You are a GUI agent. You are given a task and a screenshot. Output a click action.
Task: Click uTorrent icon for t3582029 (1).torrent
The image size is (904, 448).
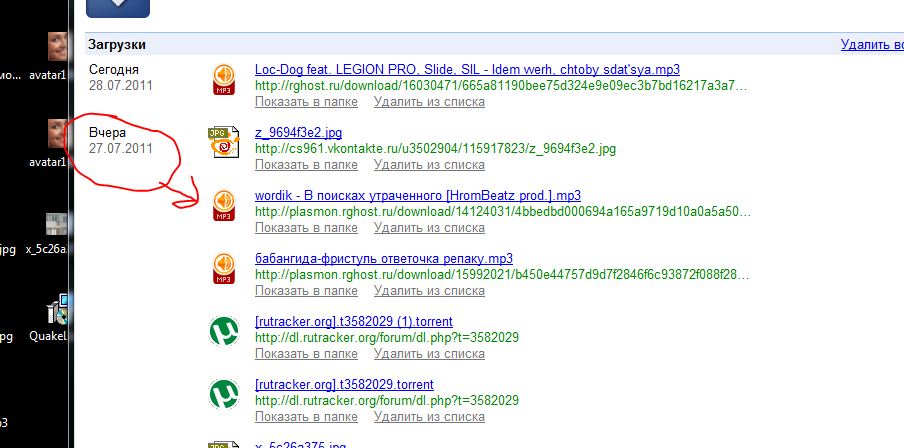coord(223,331)
